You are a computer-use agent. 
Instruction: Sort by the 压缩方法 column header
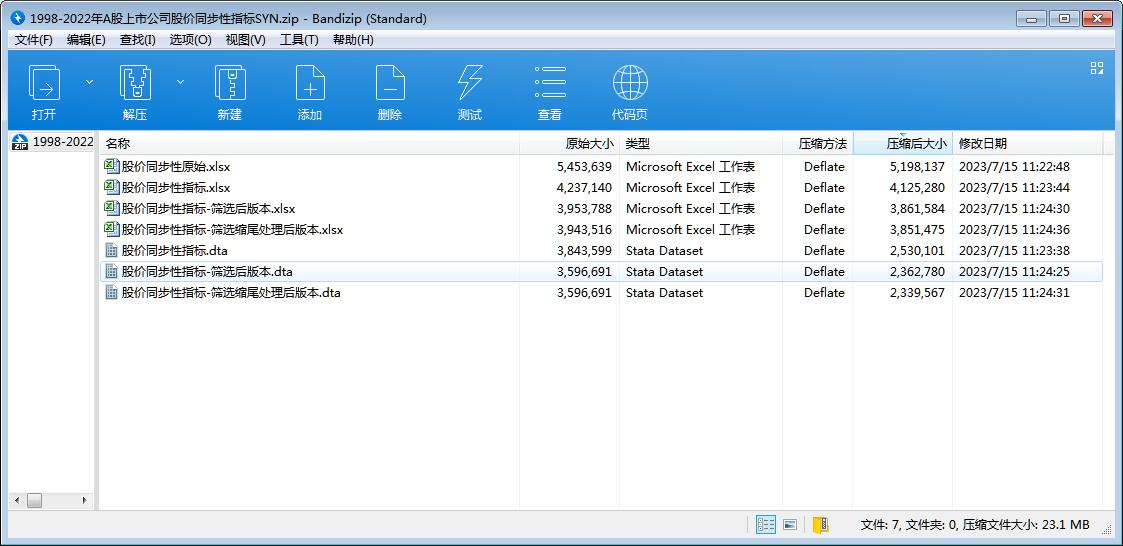[x=817, y=143]
